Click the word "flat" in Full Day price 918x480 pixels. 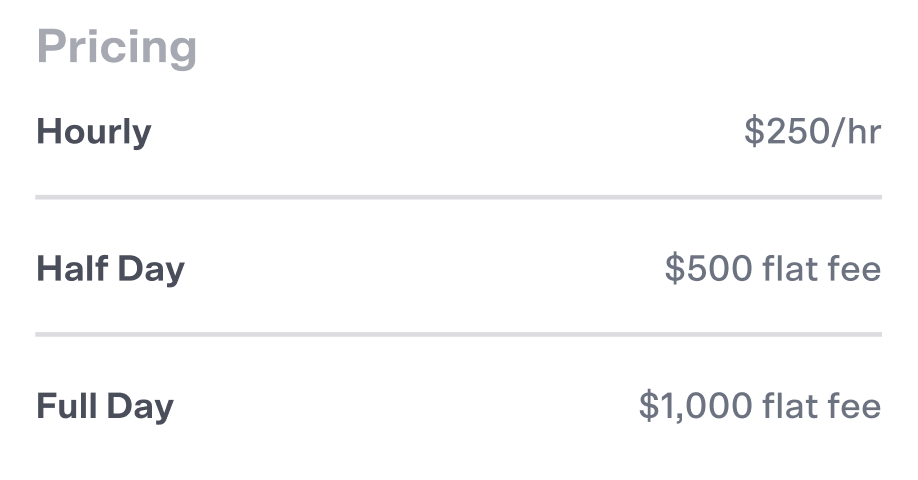tap(791, 406)
